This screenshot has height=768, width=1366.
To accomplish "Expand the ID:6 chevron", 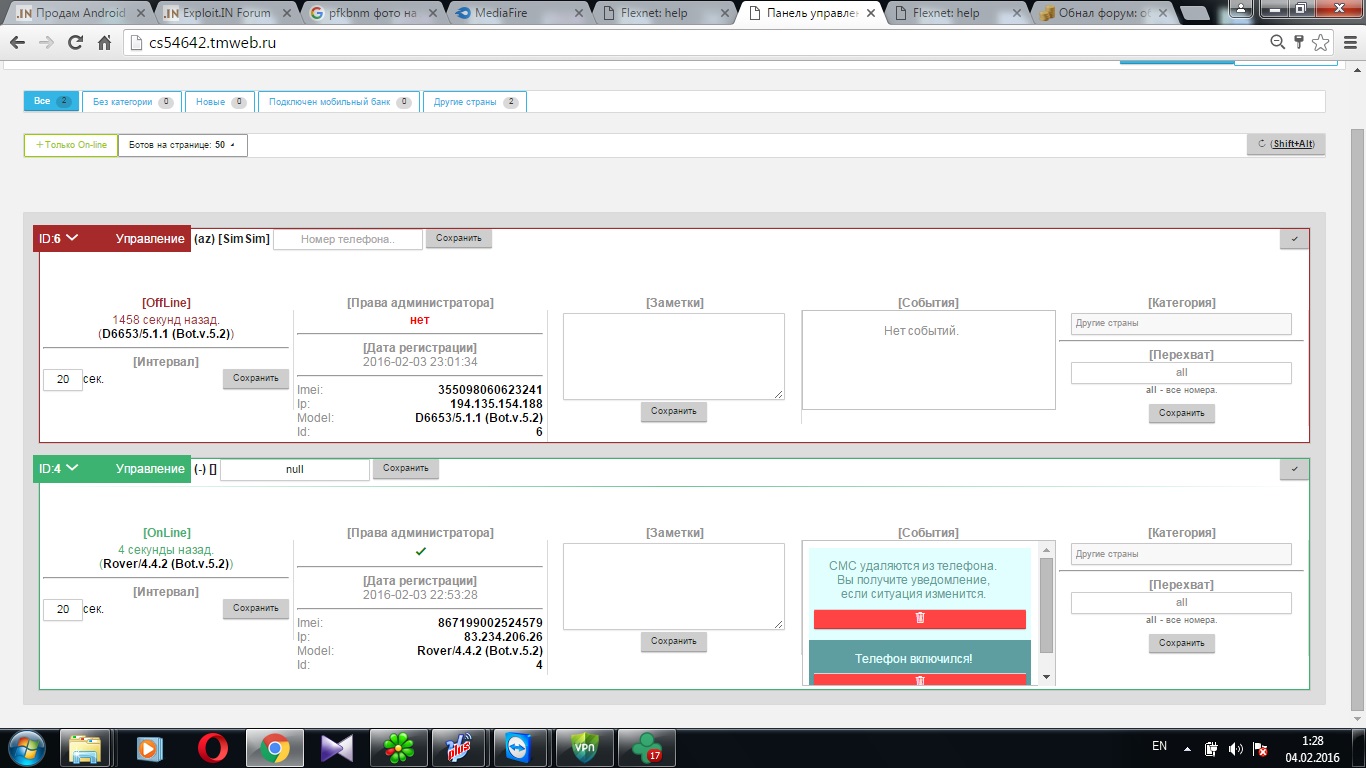I will (72, 238).
